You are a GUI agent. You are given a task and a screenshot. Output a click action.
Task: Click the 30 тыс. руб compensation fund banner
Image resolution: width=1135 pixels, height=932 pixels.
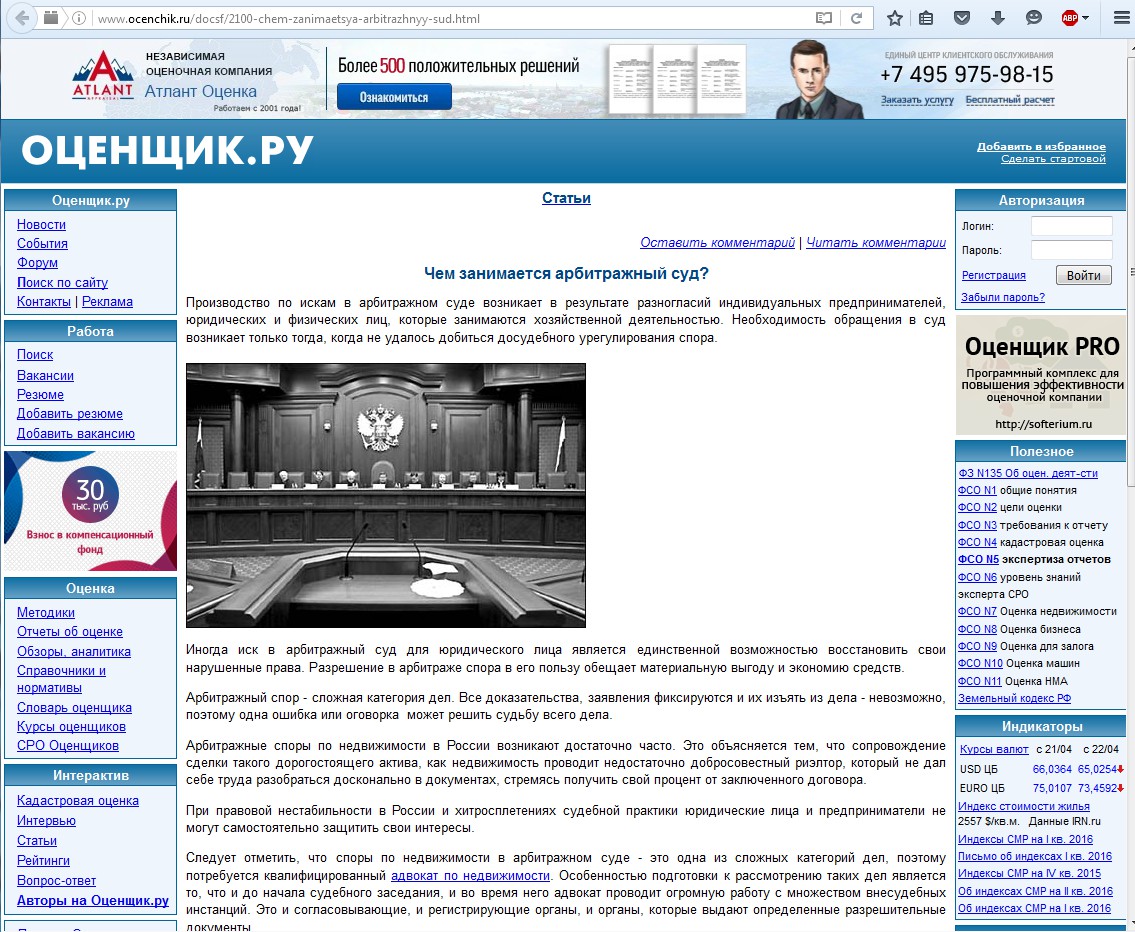pyautogui.click(x=90, y=511)
